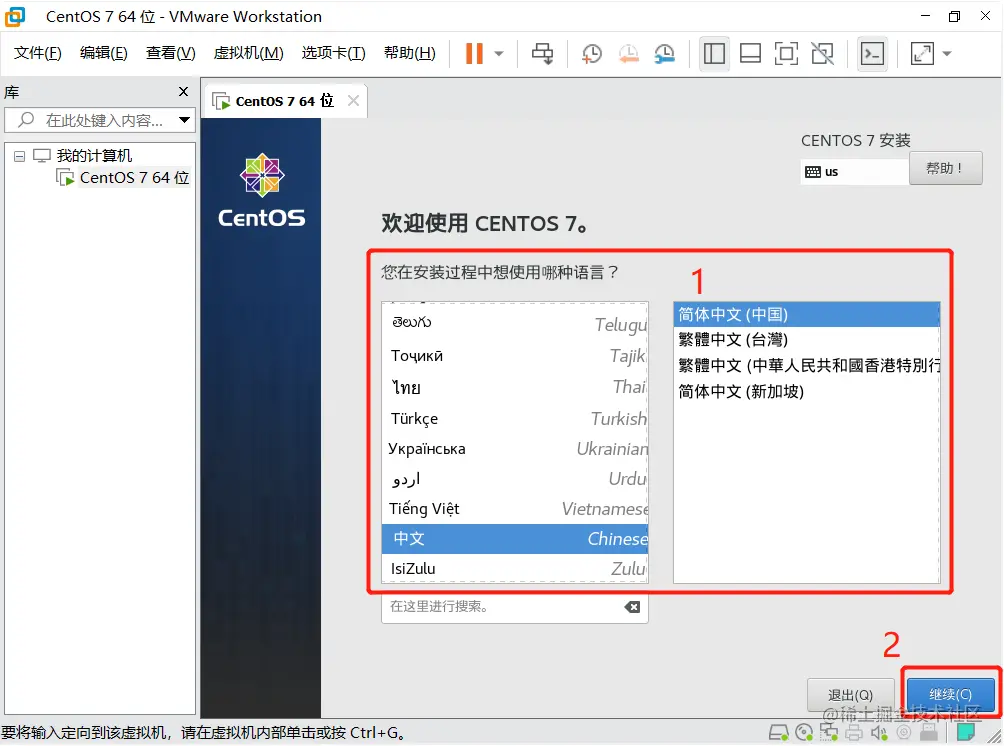
Task: Select 简体中文 (中国) in the language list
Action: point(806,313)
